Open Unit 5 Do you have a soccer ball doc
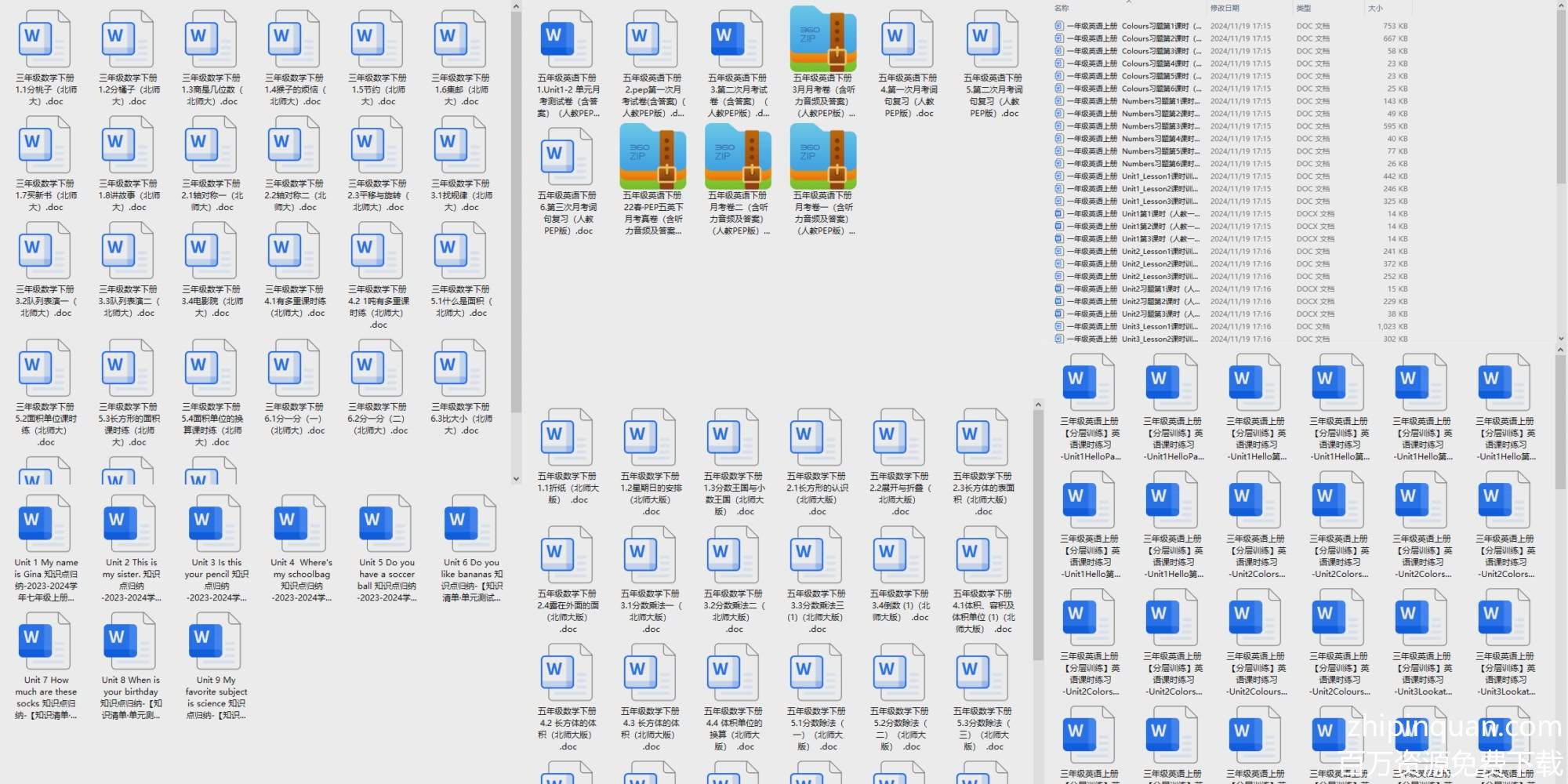This screenshot has height=784, width=1568. tap(386, 524)
